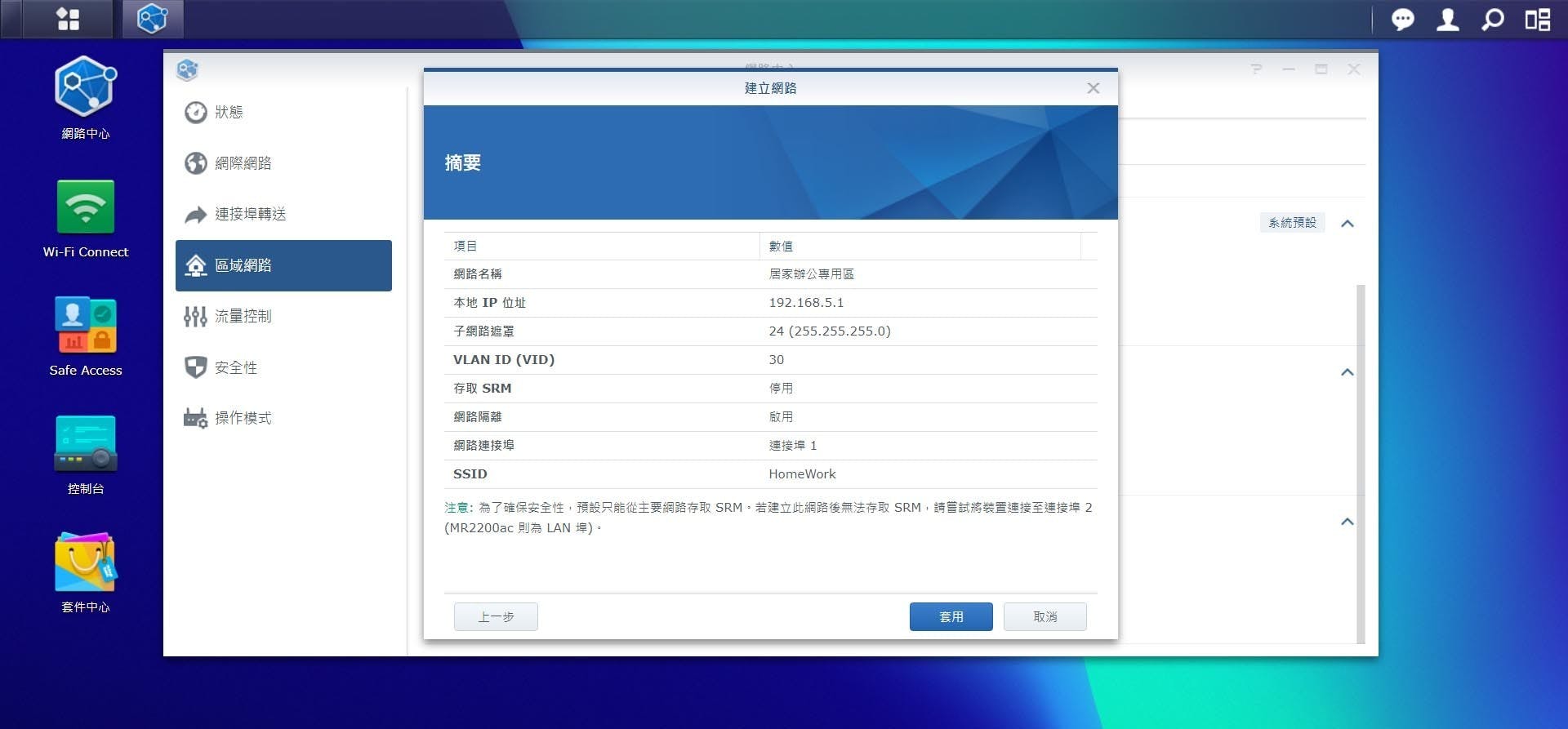Open 網路中心 desktop icon

86,98
